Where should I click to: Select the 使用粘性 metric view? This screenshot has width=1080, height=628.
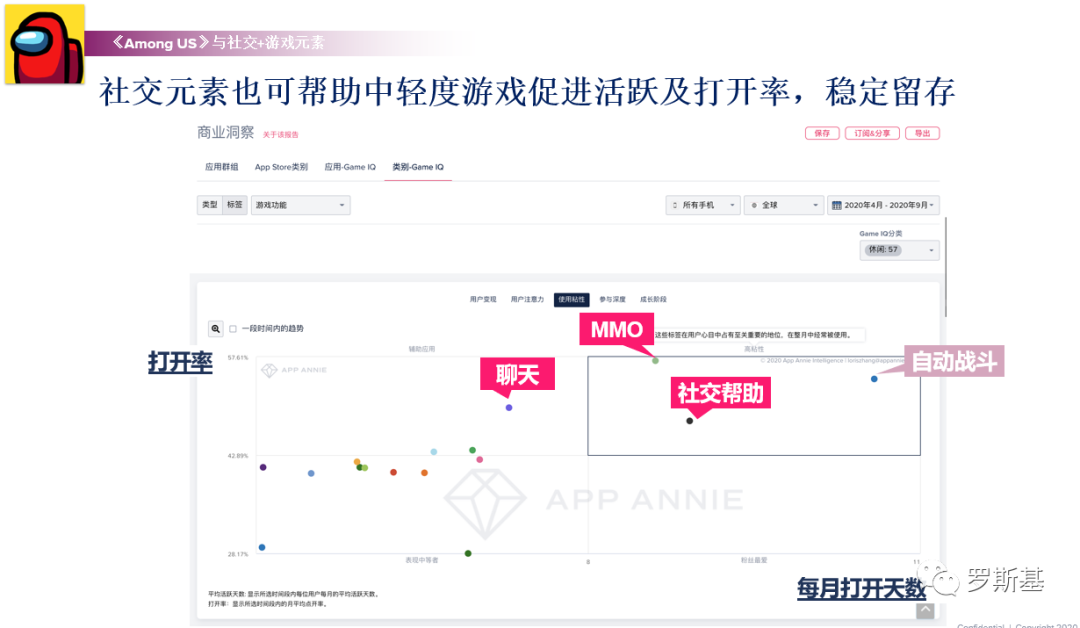(572, 300)
